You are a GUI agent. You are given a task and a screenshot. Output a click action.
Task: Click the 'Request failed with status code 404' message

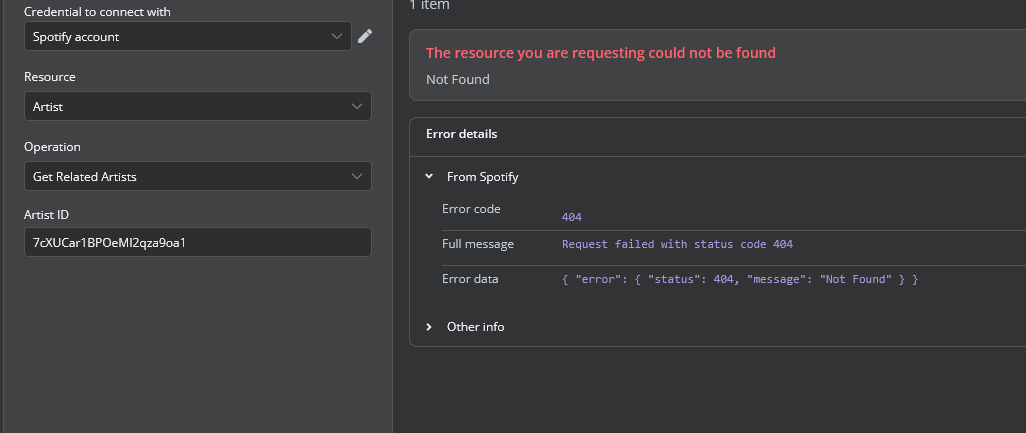[677, 244]
